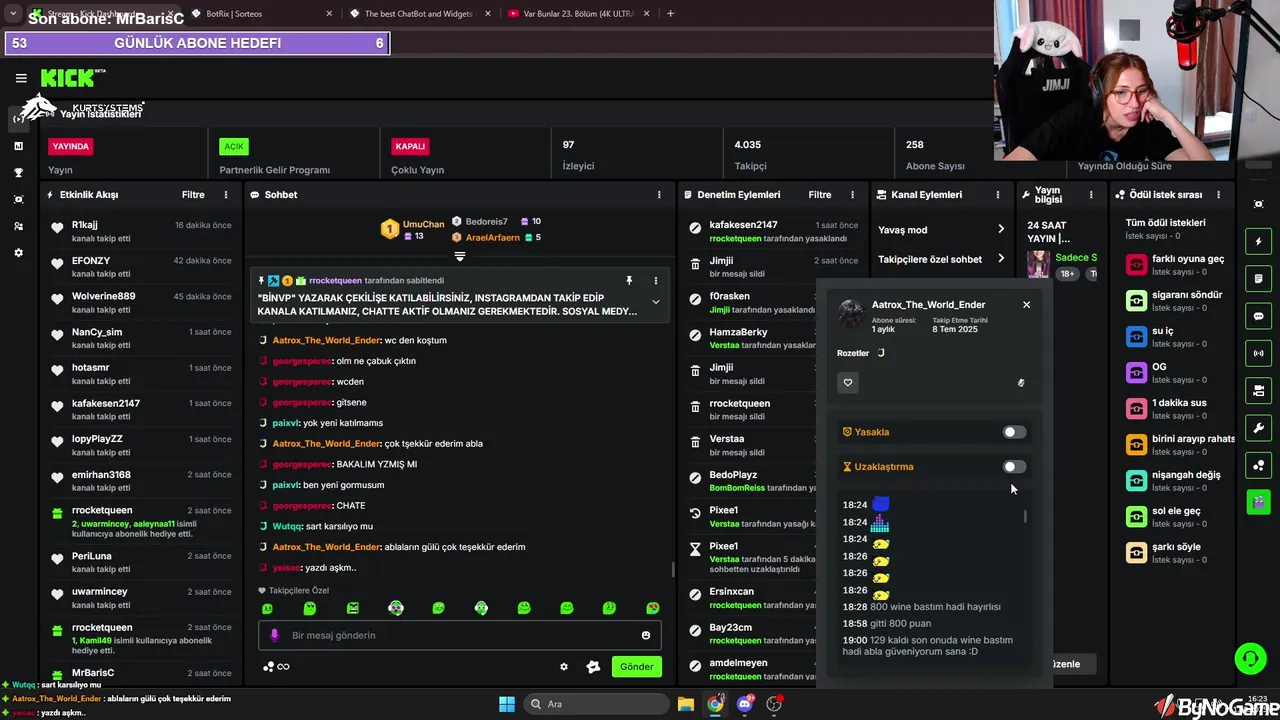The height and width of the screenshot is (720, 1280).
Task: Unpin the pinned rrocketqueen message
Action: [x=629, y=281]
